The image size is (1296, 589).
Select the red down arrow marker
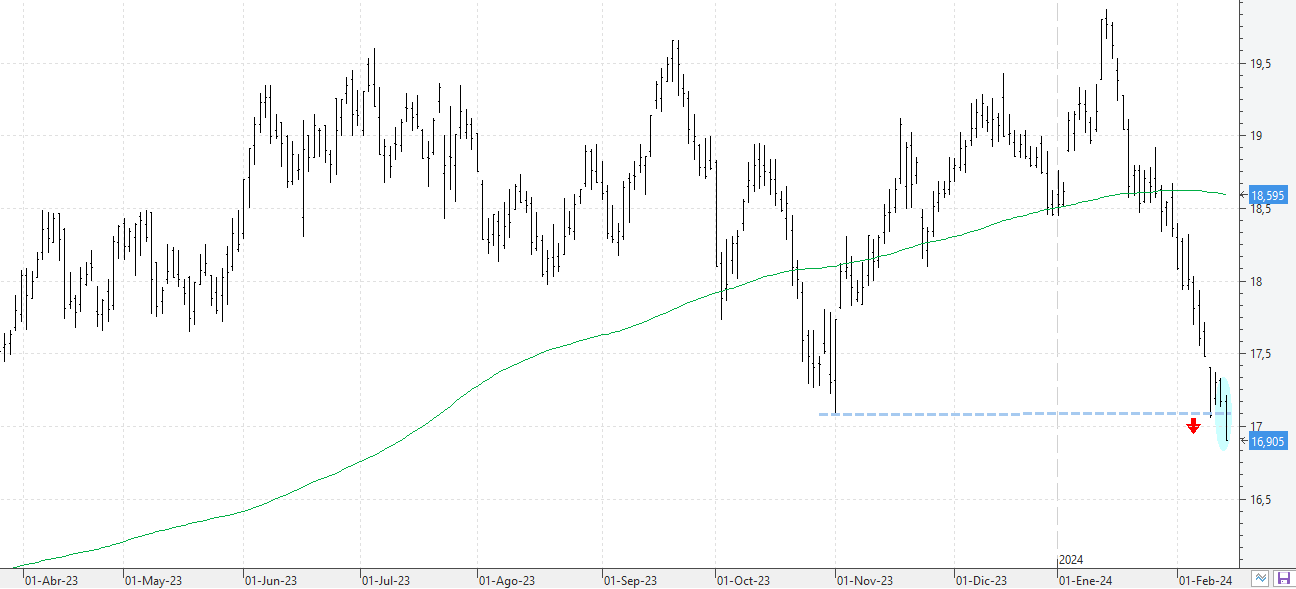click(x=1193, y=426)
